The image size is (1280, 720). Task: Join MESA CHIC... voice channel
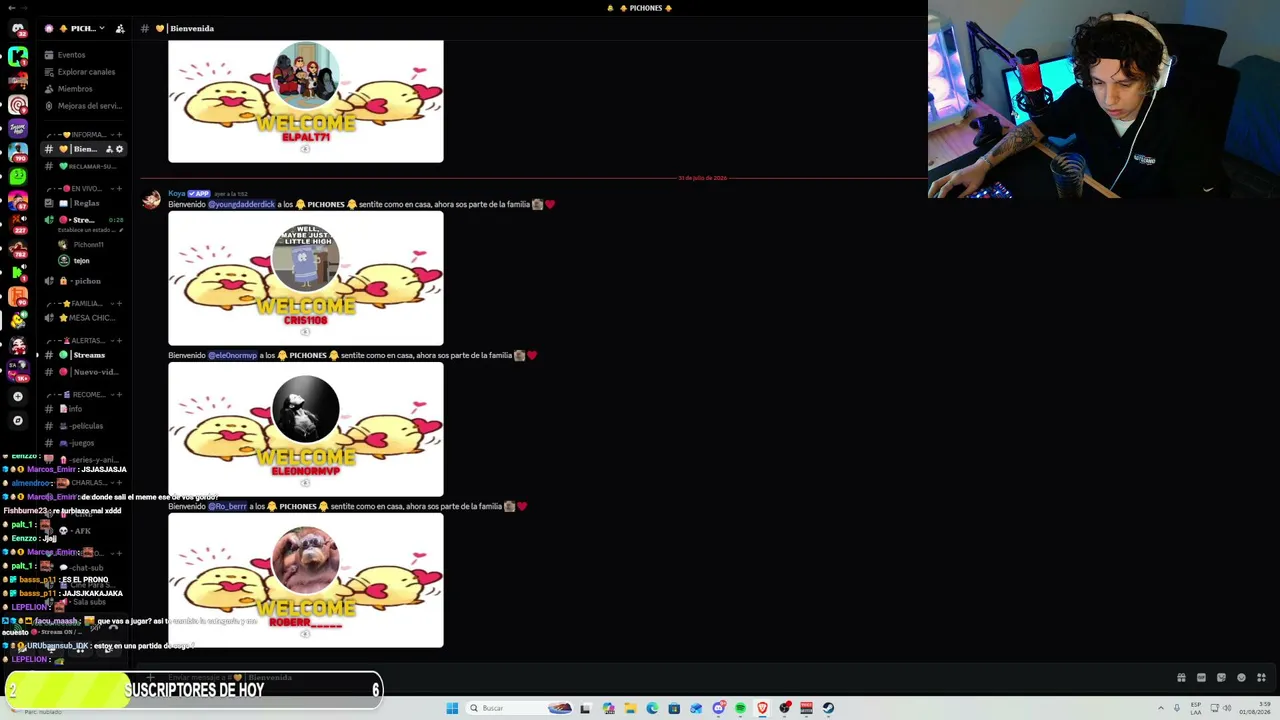(84, 318)
